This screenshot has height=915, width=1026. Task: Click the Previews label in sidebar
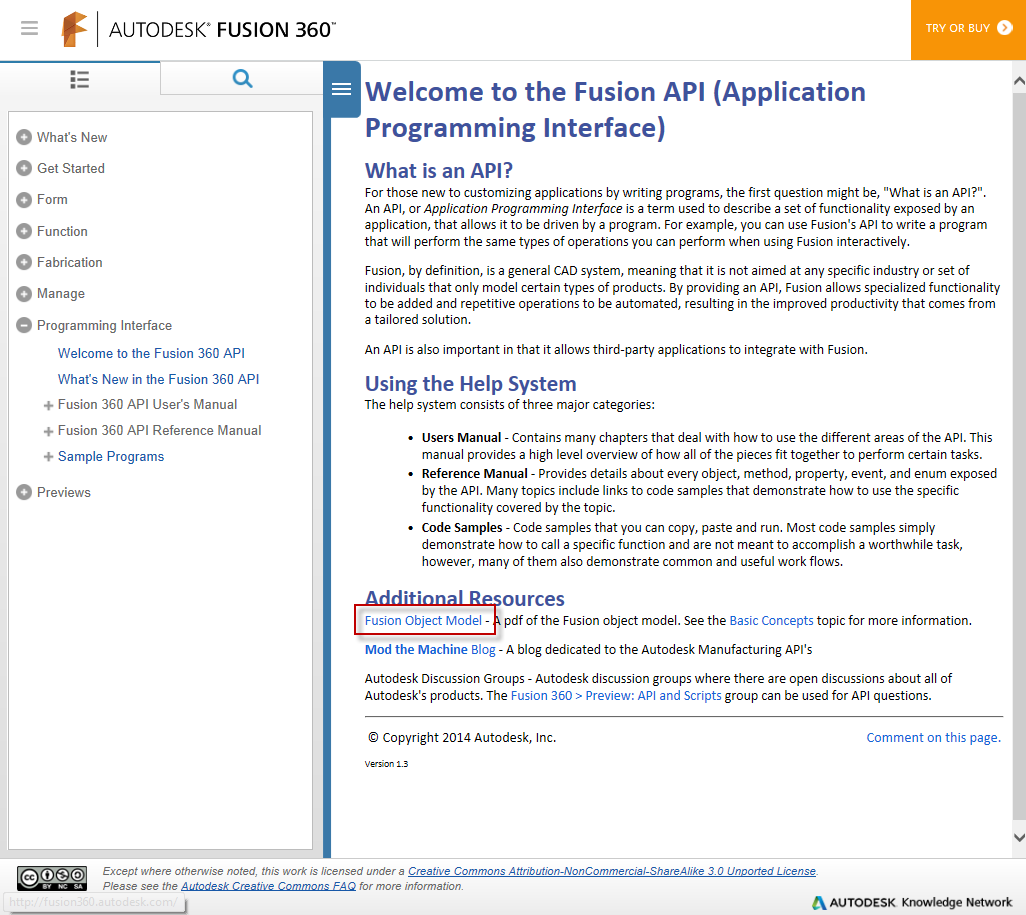tap(63, 492)
